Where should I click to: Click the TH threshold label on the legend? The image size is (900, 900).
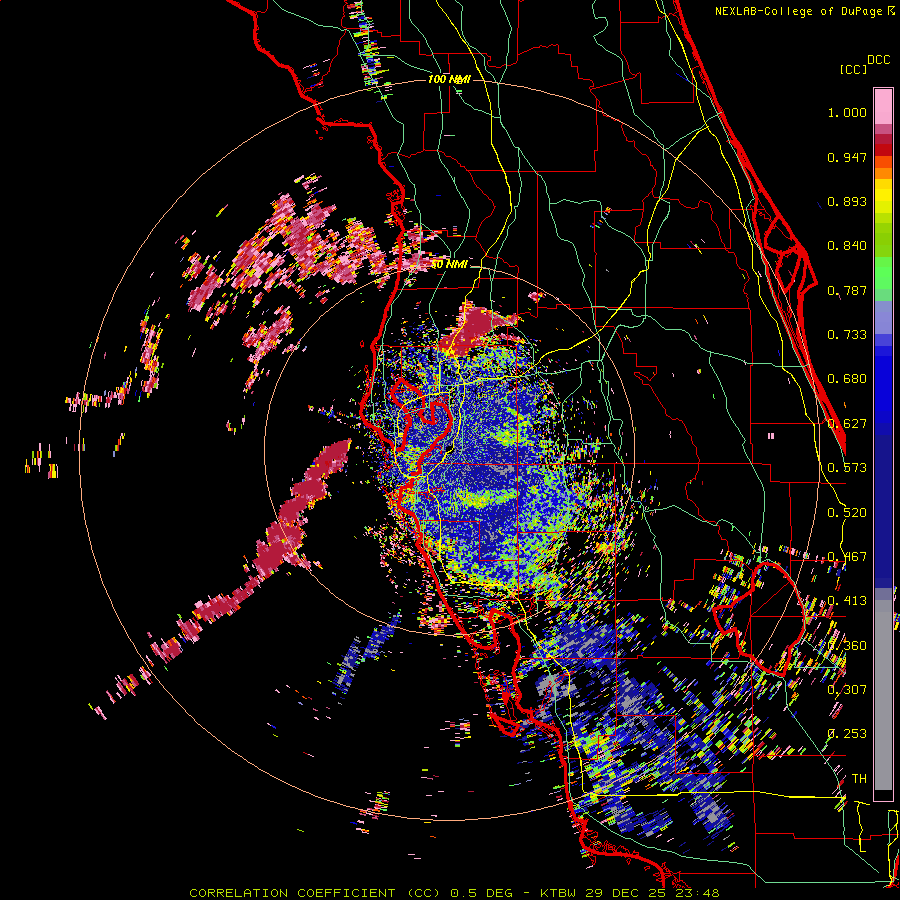(859, 779)
